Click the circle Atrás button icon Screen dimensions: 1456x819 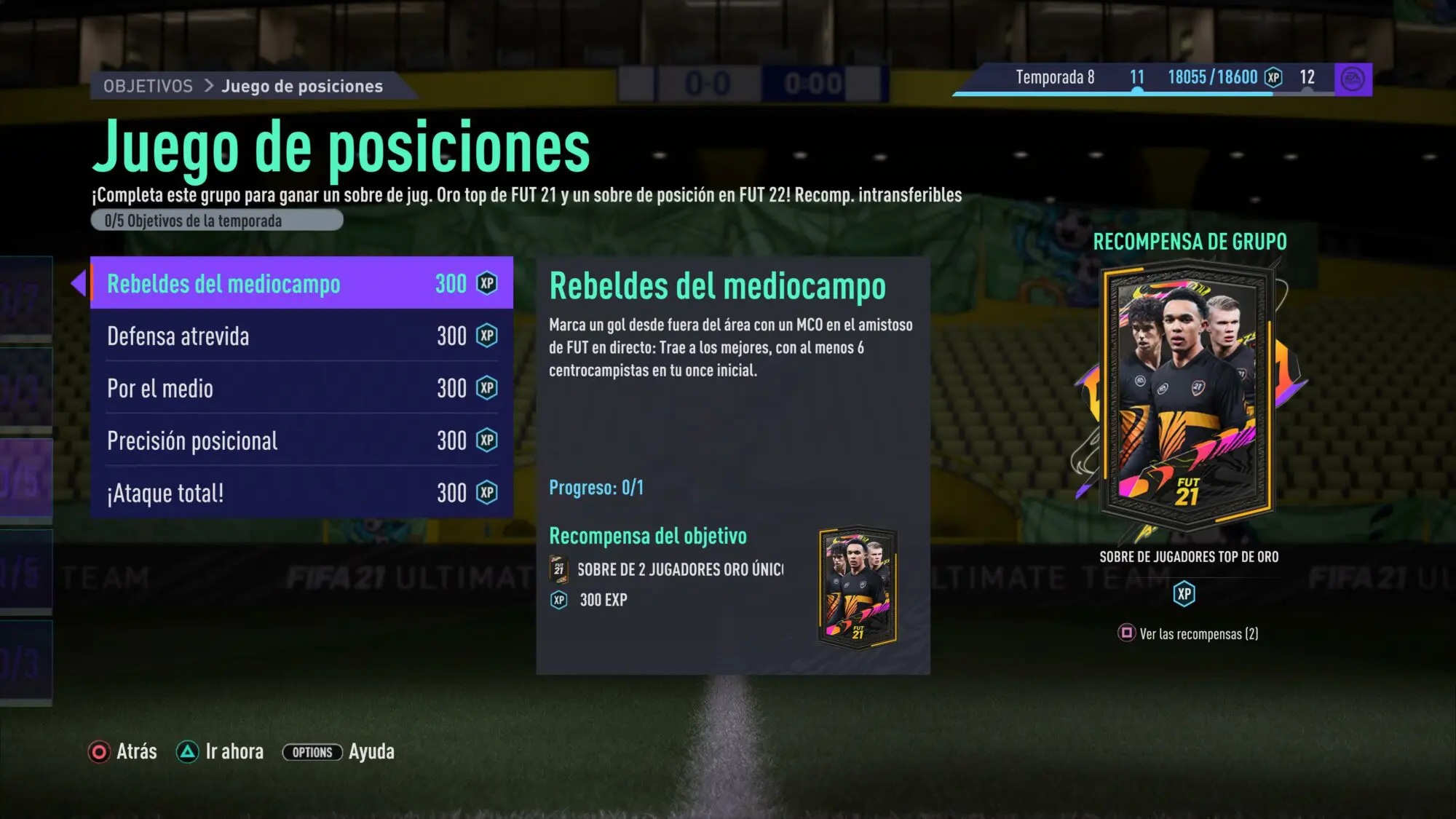pos(99,752)
